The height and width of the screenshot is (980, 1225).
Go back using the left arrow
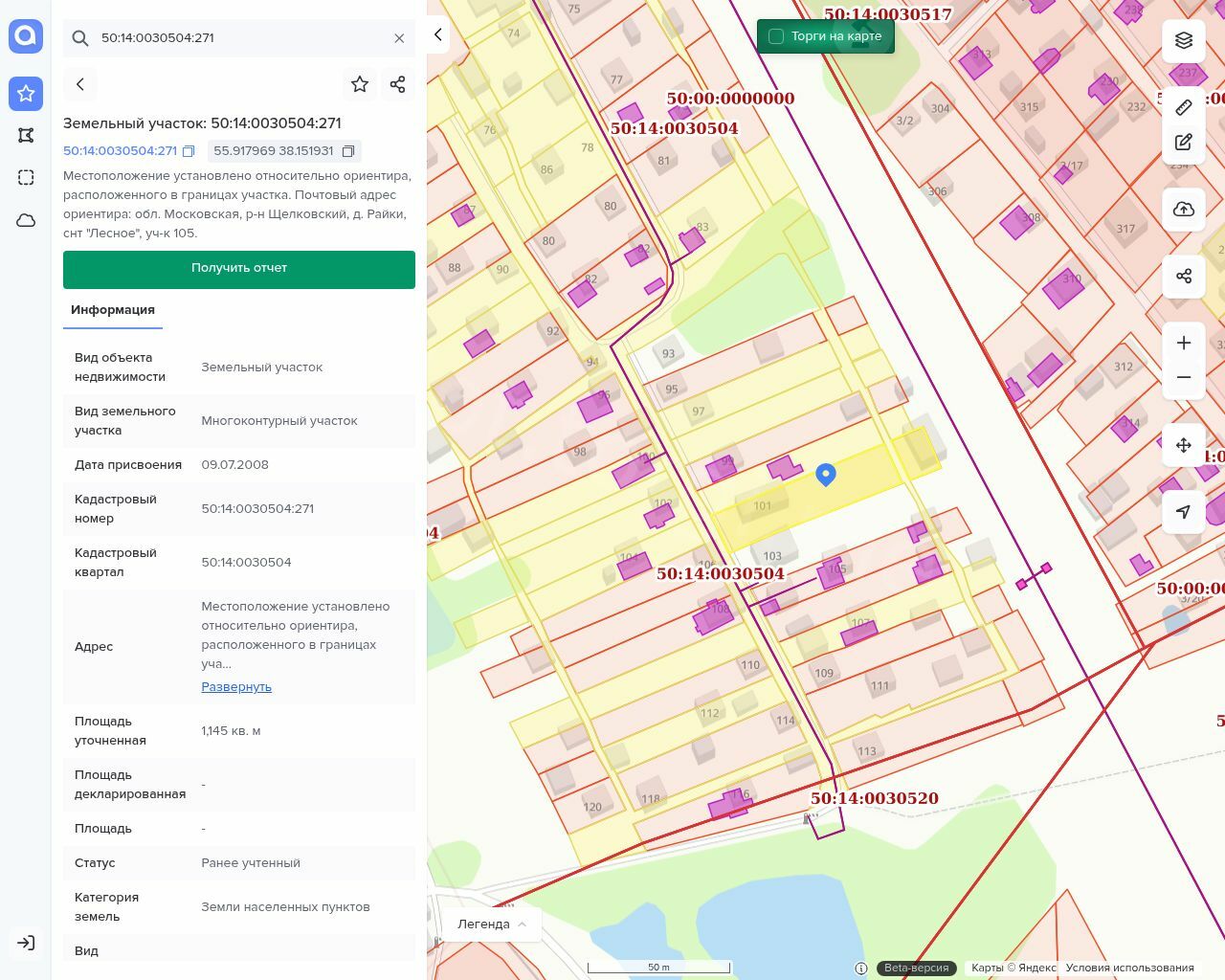[x=80, y=84]
